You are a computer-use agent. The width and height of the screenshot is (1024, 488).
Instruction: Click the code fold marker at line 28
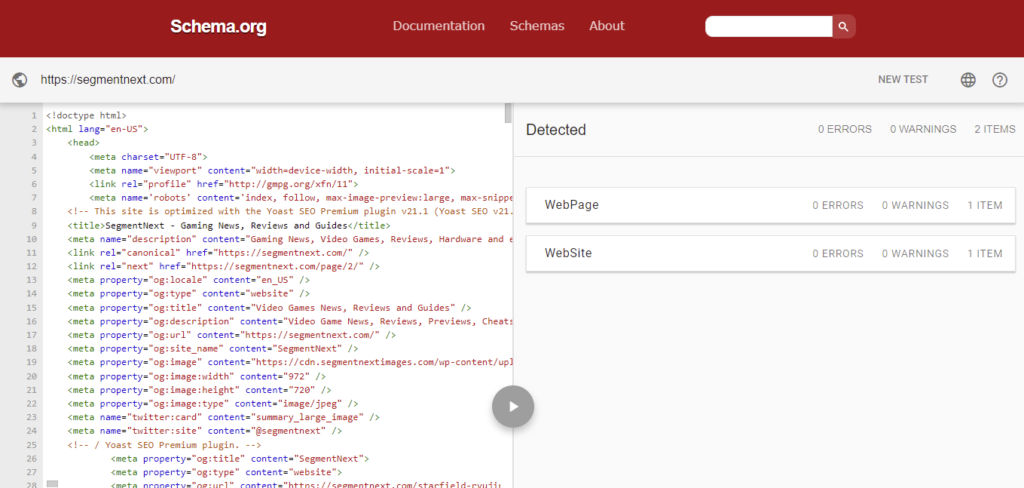tap(52, 484)
